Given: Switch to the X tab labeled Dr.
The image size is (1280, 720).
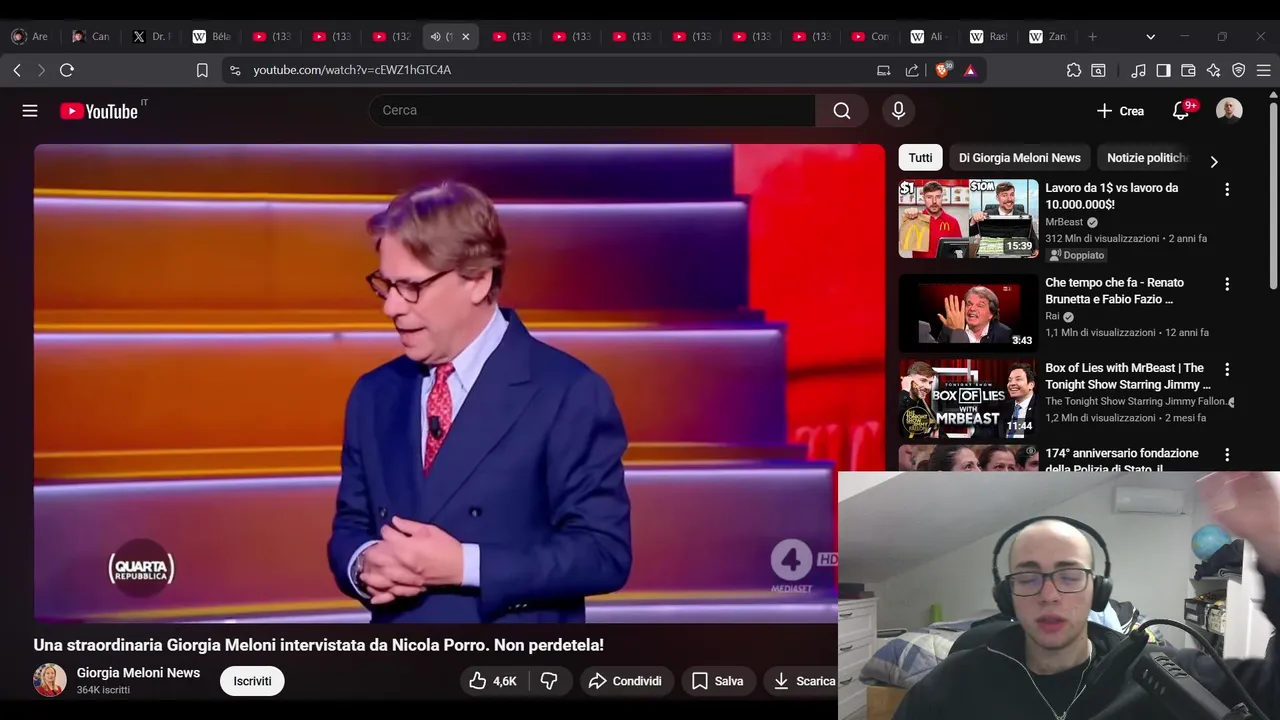Looking at the screenshot, I should (x=152, y=37).
